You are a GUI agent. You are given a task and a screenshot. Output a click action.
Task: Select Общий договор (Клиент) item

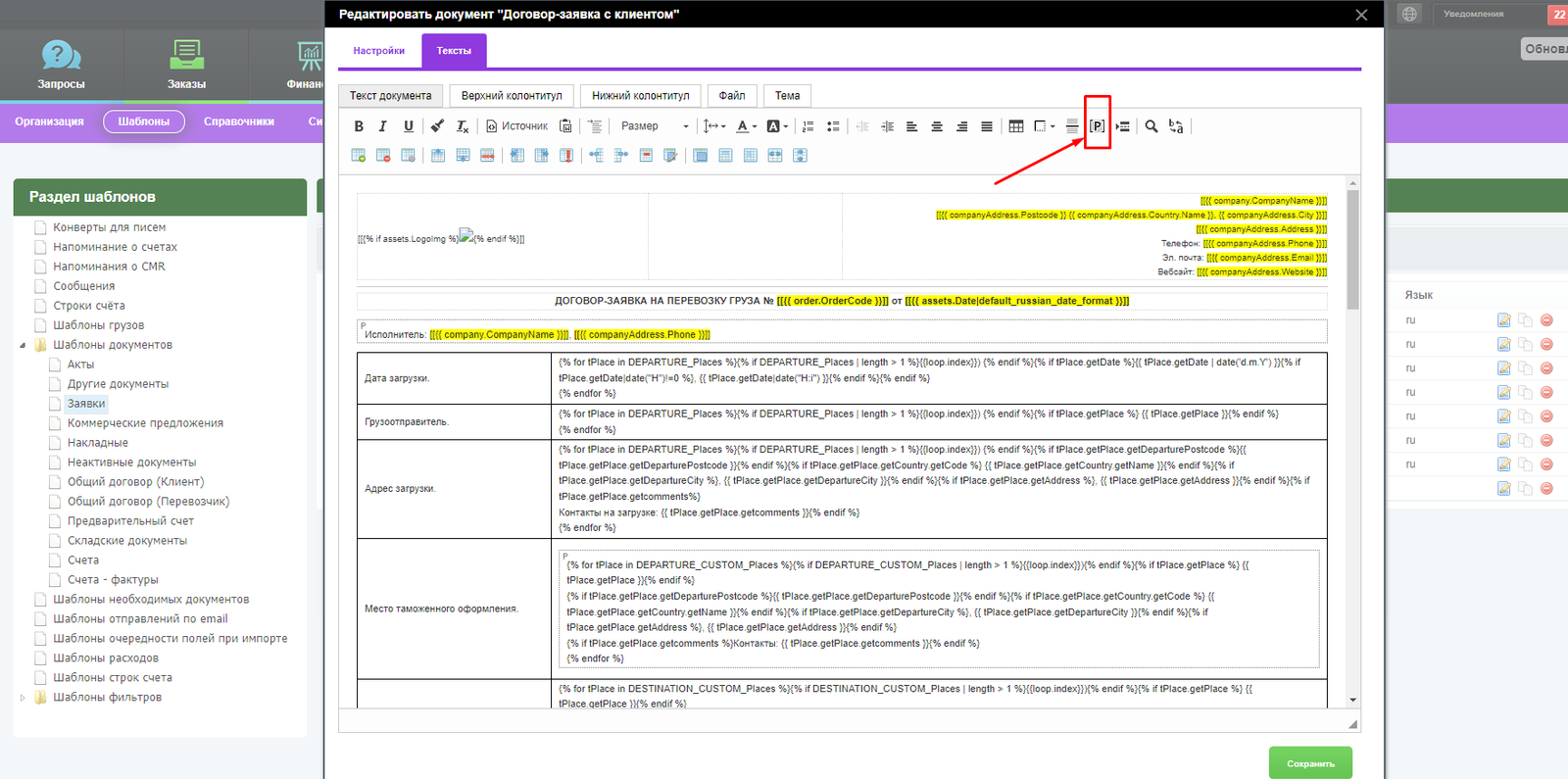[135, 482]
